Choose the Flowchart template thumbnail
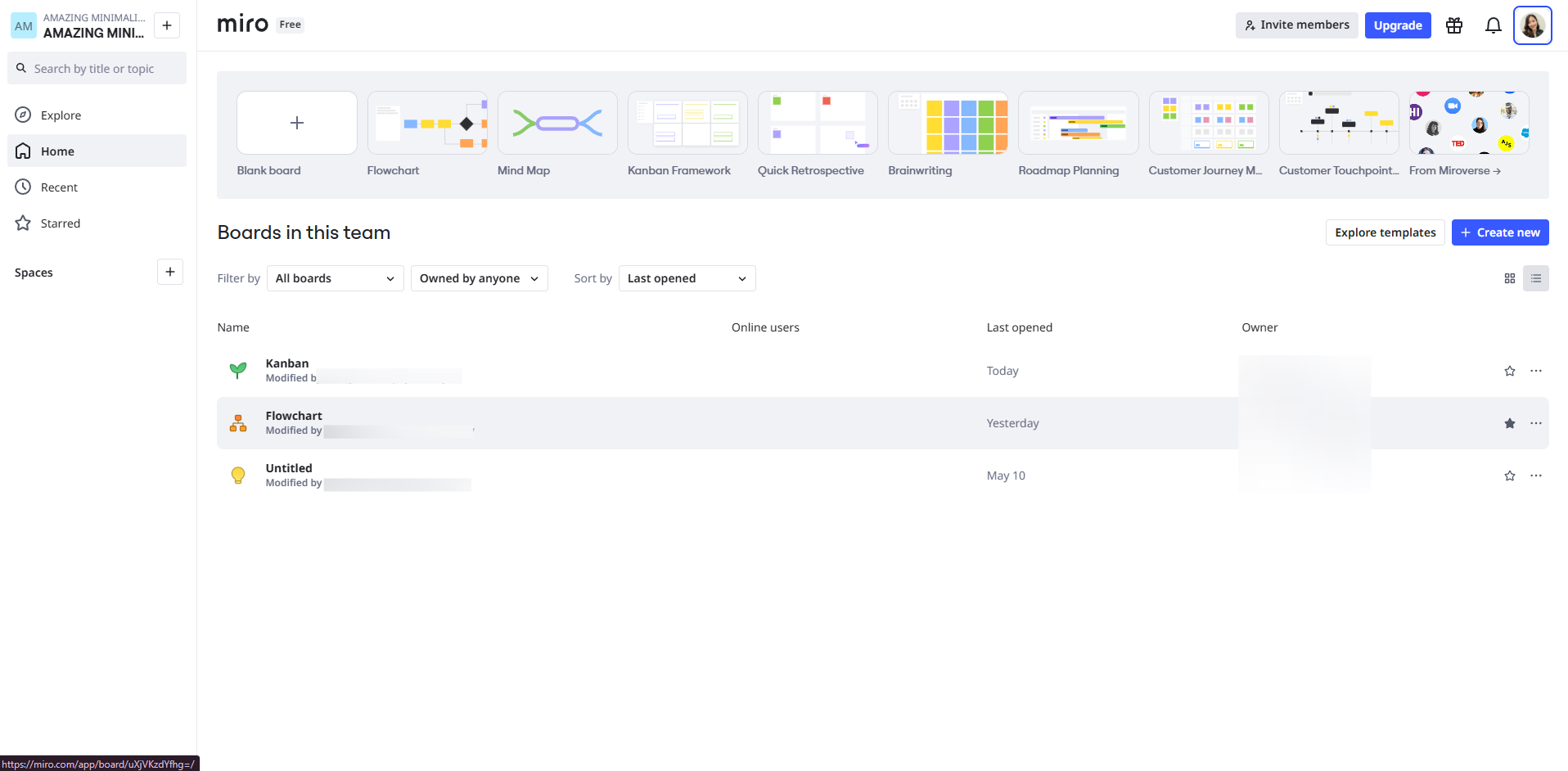This screenshot has height=771, width=1568. point(427,123)
